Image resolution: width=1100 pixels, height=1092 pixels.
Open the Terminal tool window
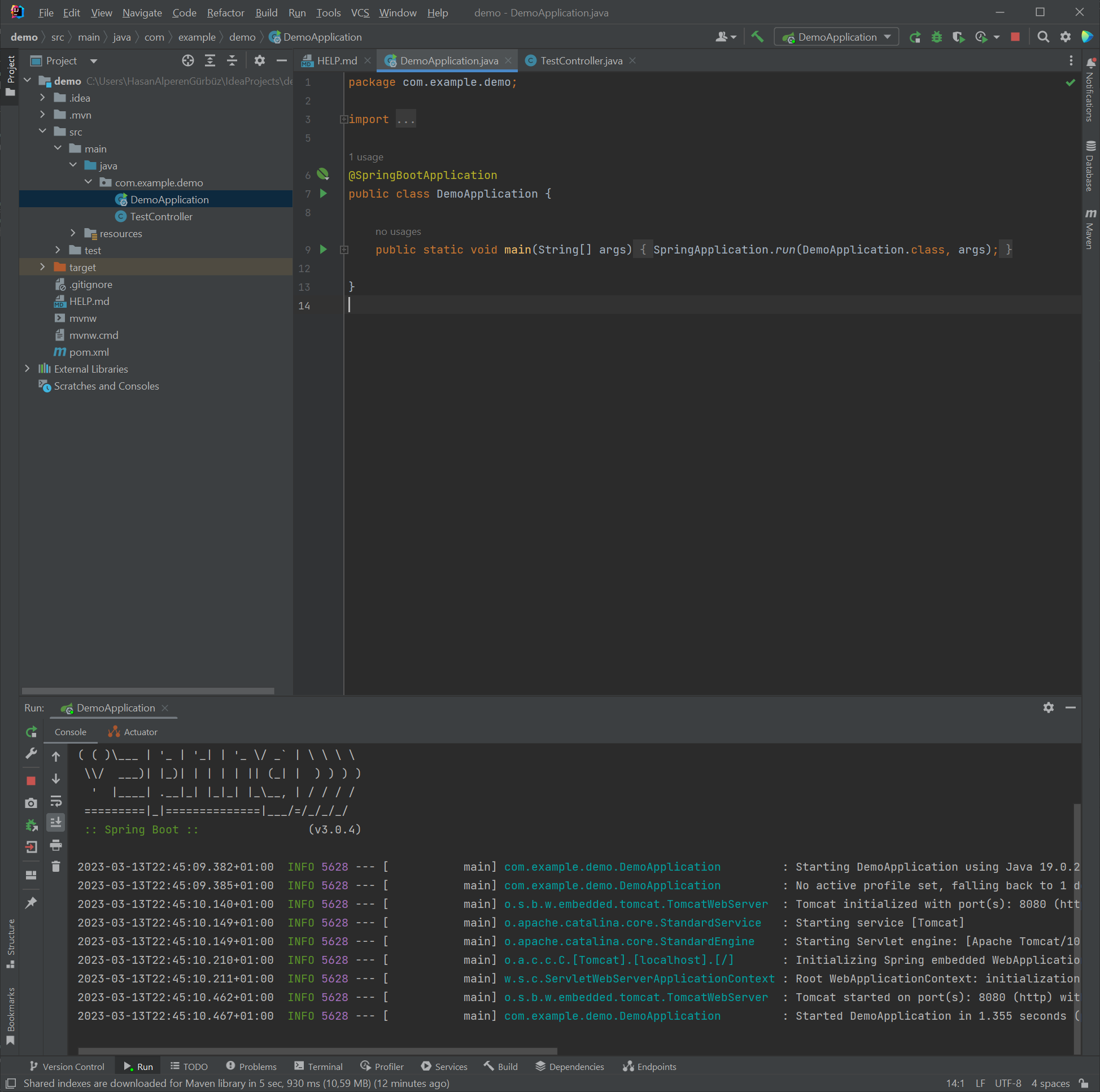(x=318, y=1067)
